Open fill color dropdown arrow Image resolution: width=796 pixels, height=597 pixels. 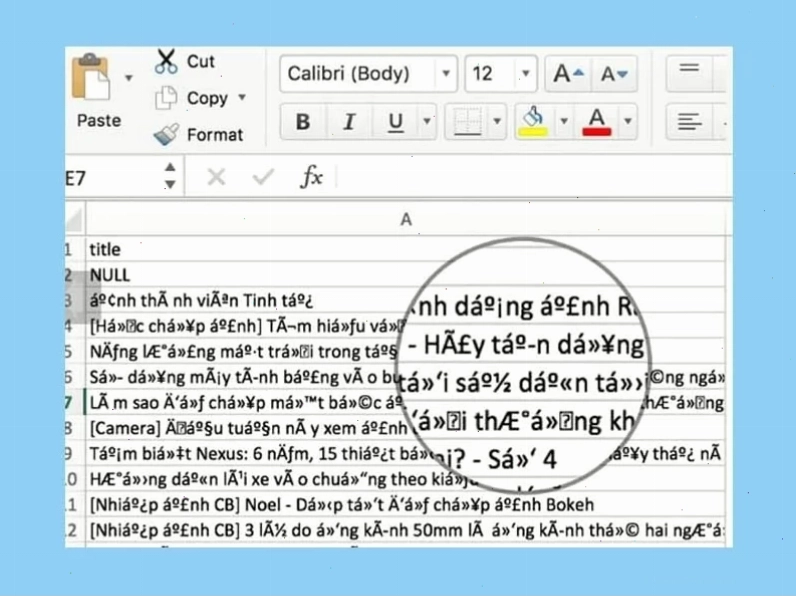point(563,121)
